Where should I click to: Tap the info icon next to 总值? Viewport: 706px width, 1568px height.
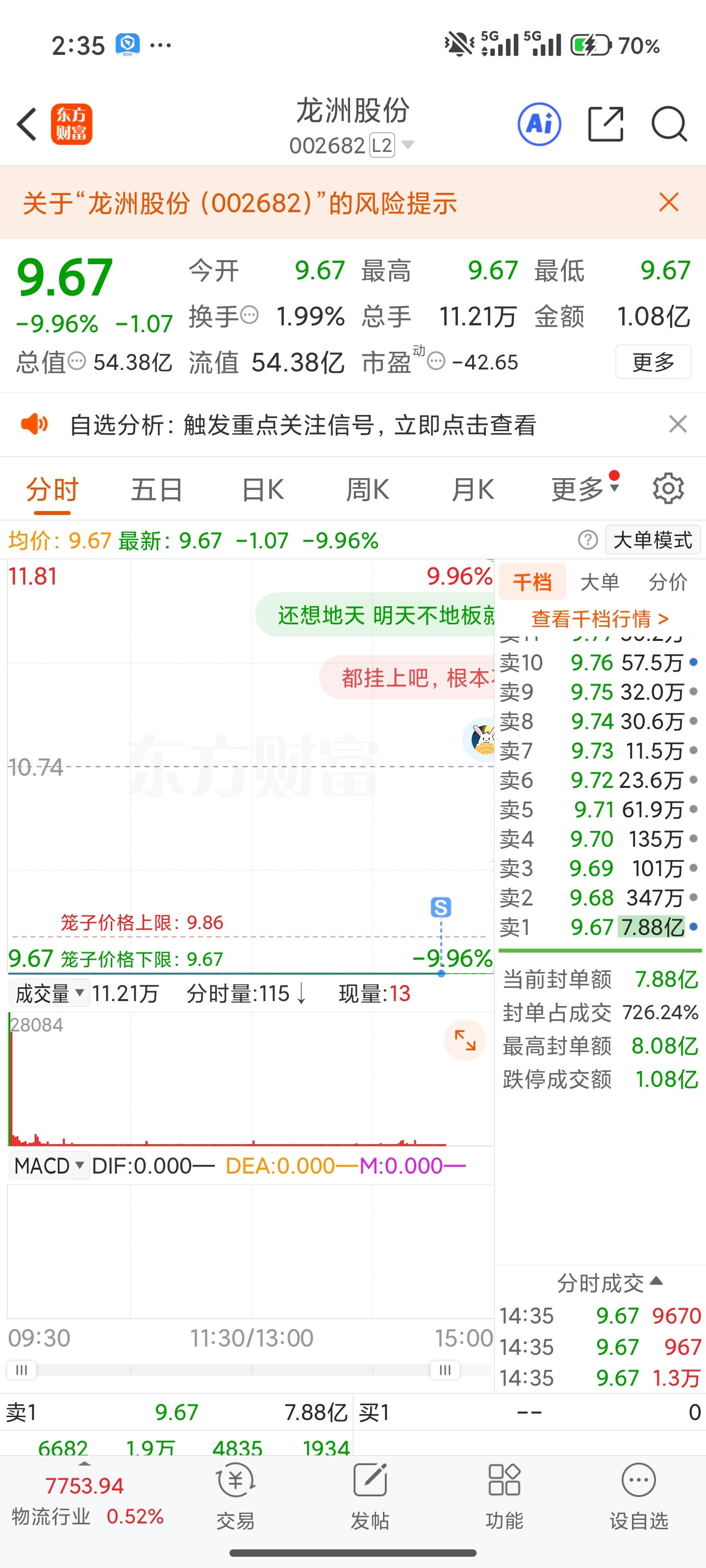tap(77, 361)
